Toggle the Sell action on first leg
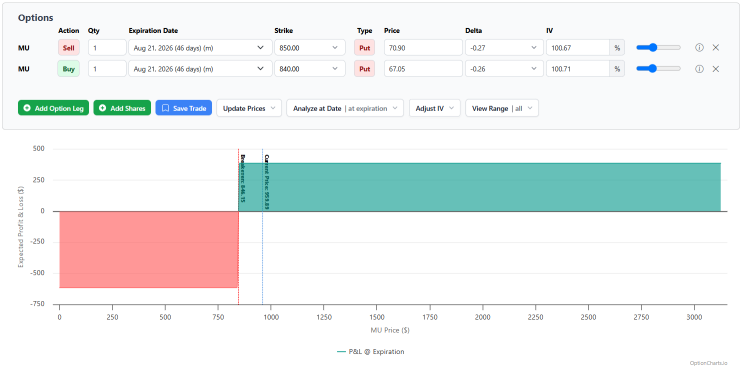The image size is (742, 370). coord(69,47)
